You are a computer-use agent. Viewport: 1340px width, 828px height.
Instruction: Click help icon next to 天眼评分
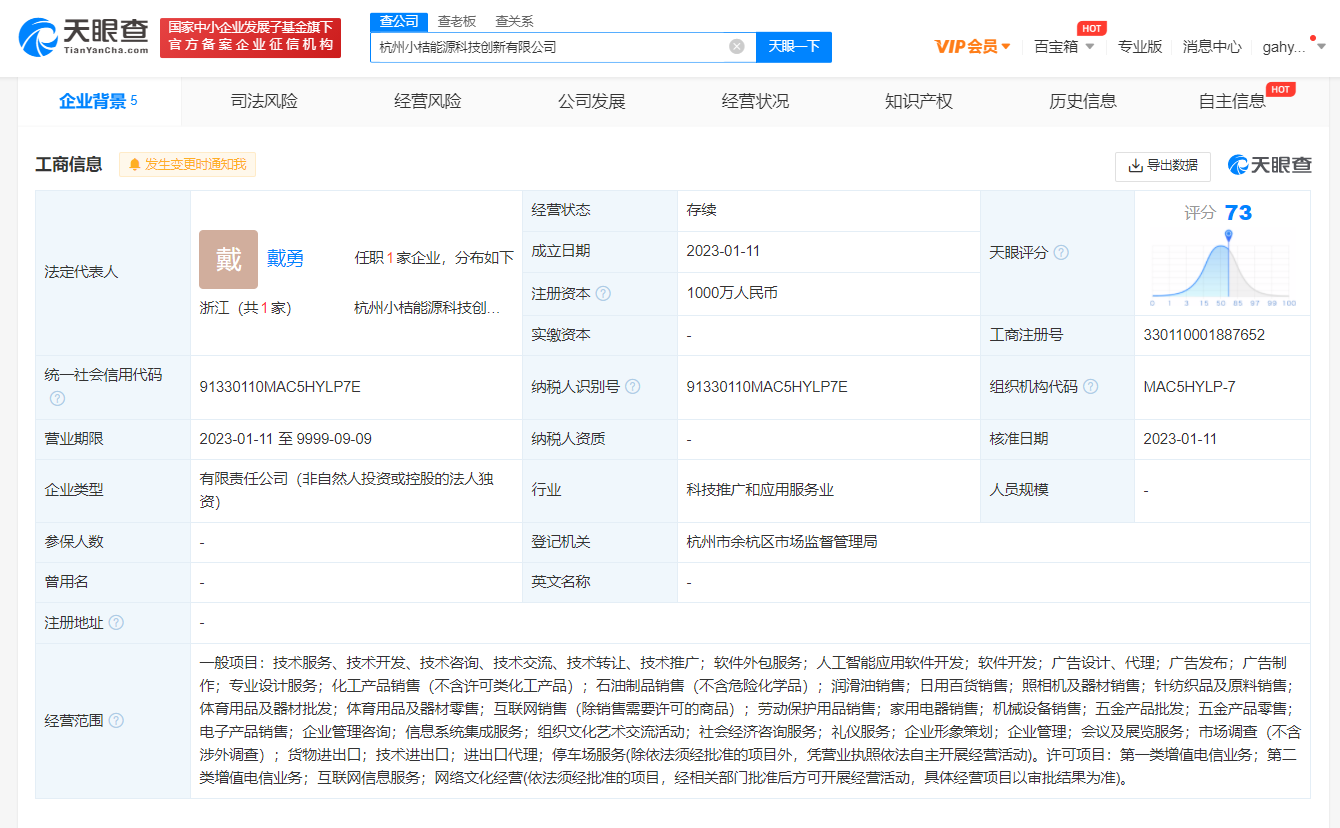tap(1061, 253)
